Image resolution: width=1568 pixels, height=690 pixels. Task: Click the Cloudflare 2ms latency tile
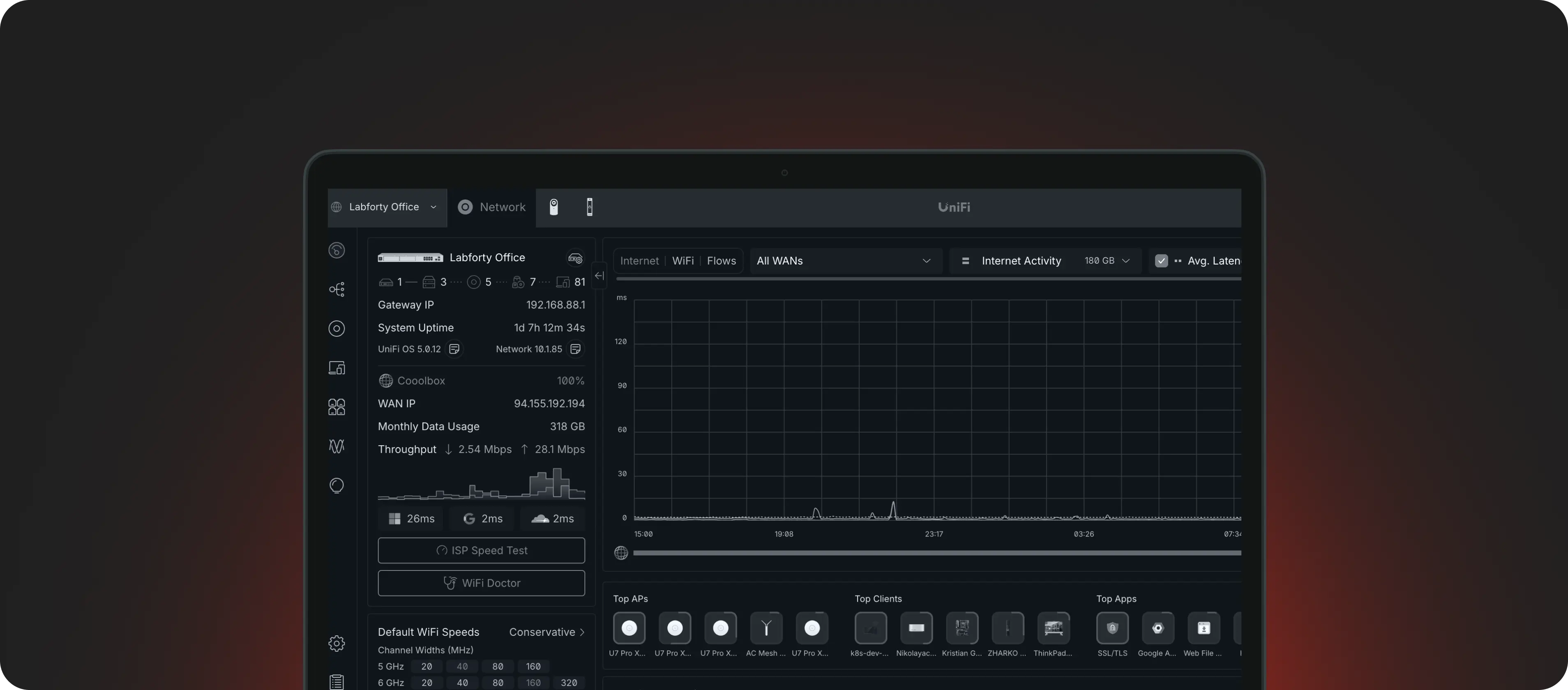pos(553,518)
